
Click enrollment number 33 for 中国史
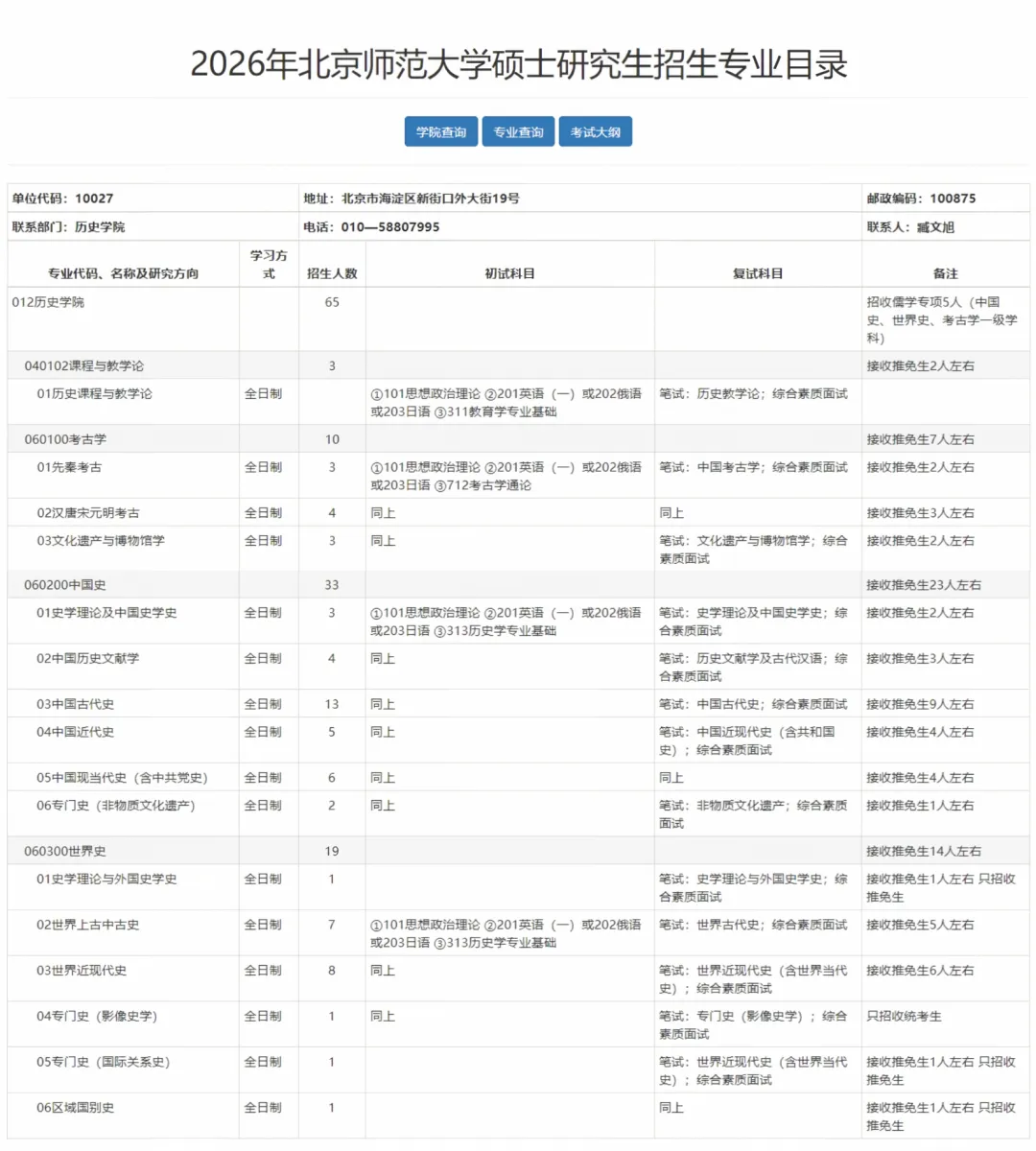tap(332, 585)
